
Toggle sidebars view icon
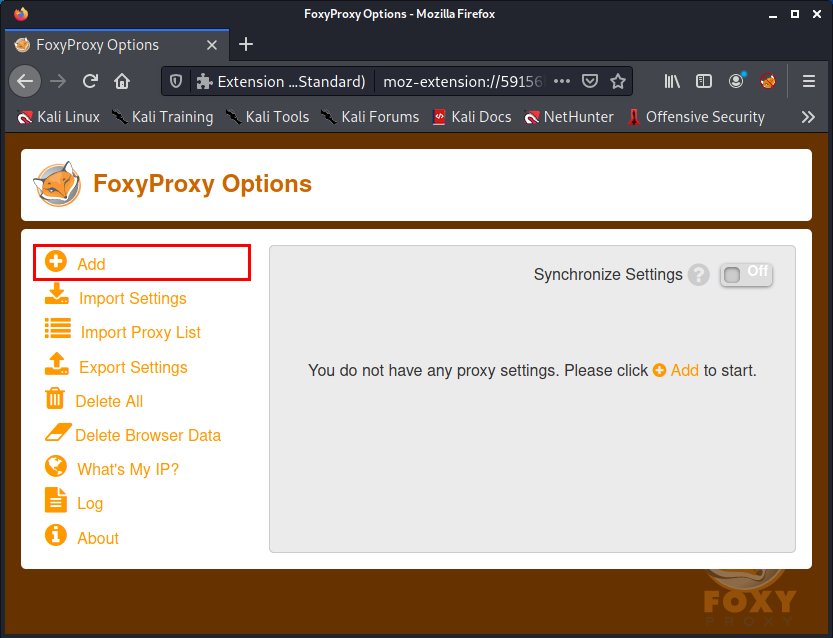[704, 81]
